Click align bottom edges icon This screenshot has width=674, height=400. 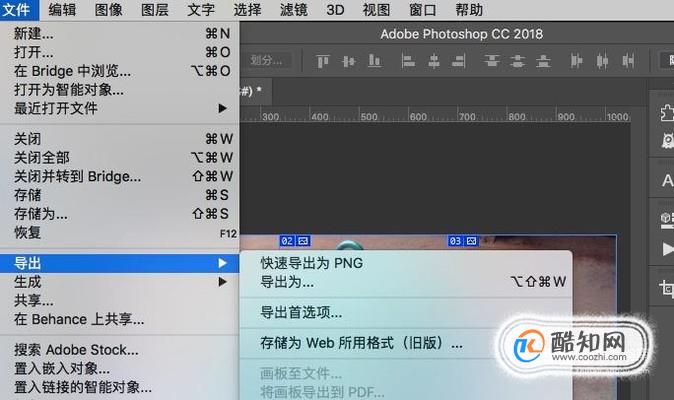coord(375,61)
